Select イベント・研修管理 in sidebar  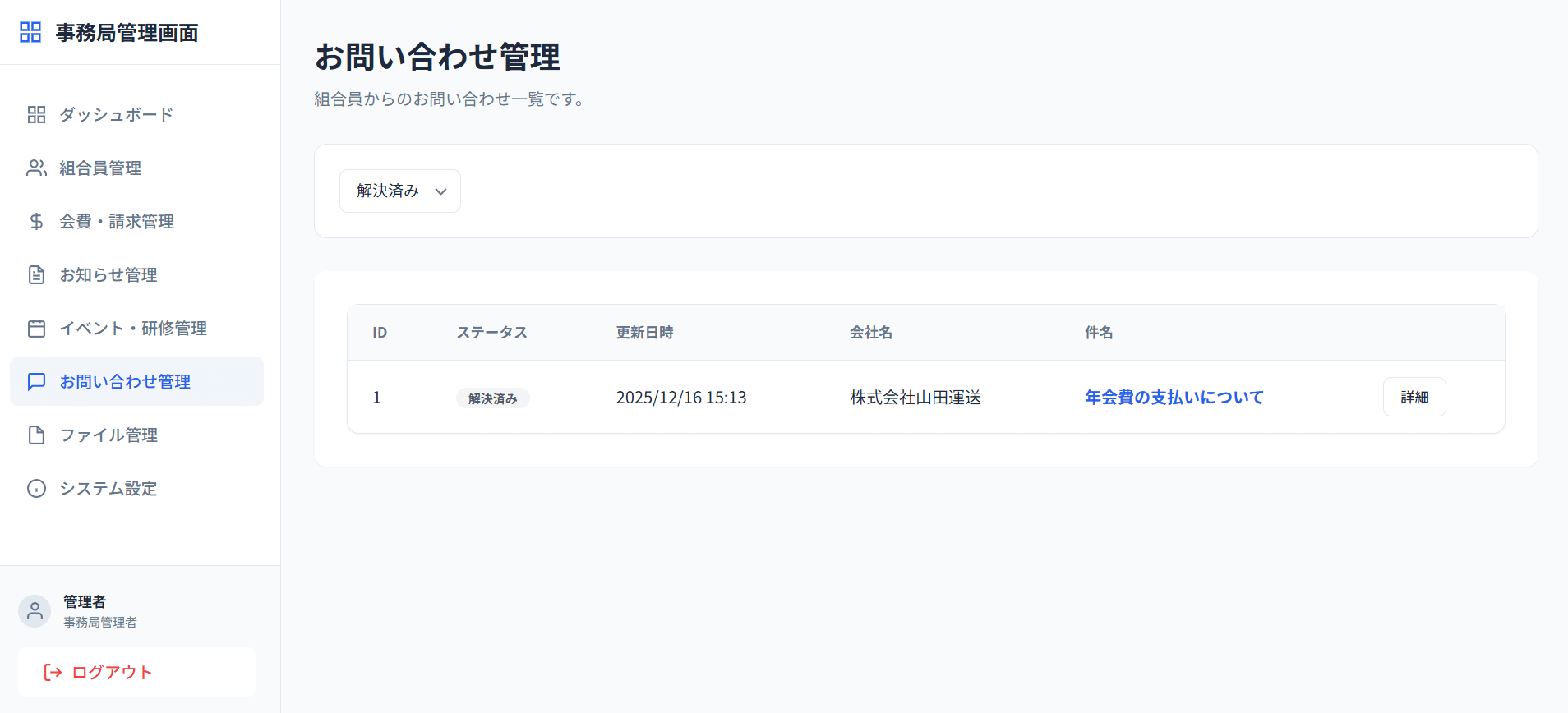[132, 329]
